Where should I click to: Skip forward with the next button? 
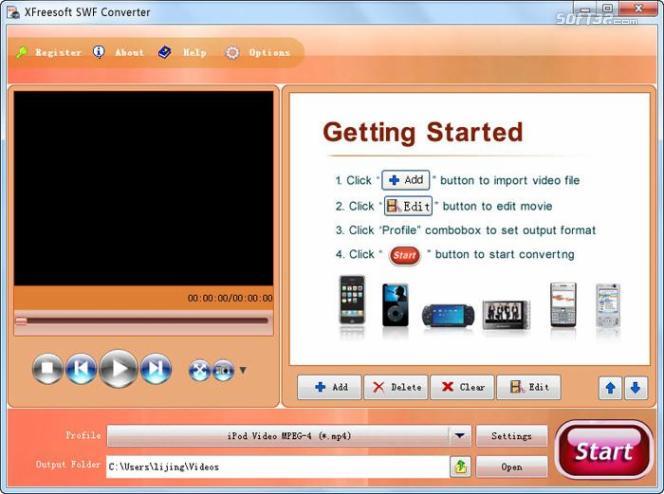click(x=156, y=369)
